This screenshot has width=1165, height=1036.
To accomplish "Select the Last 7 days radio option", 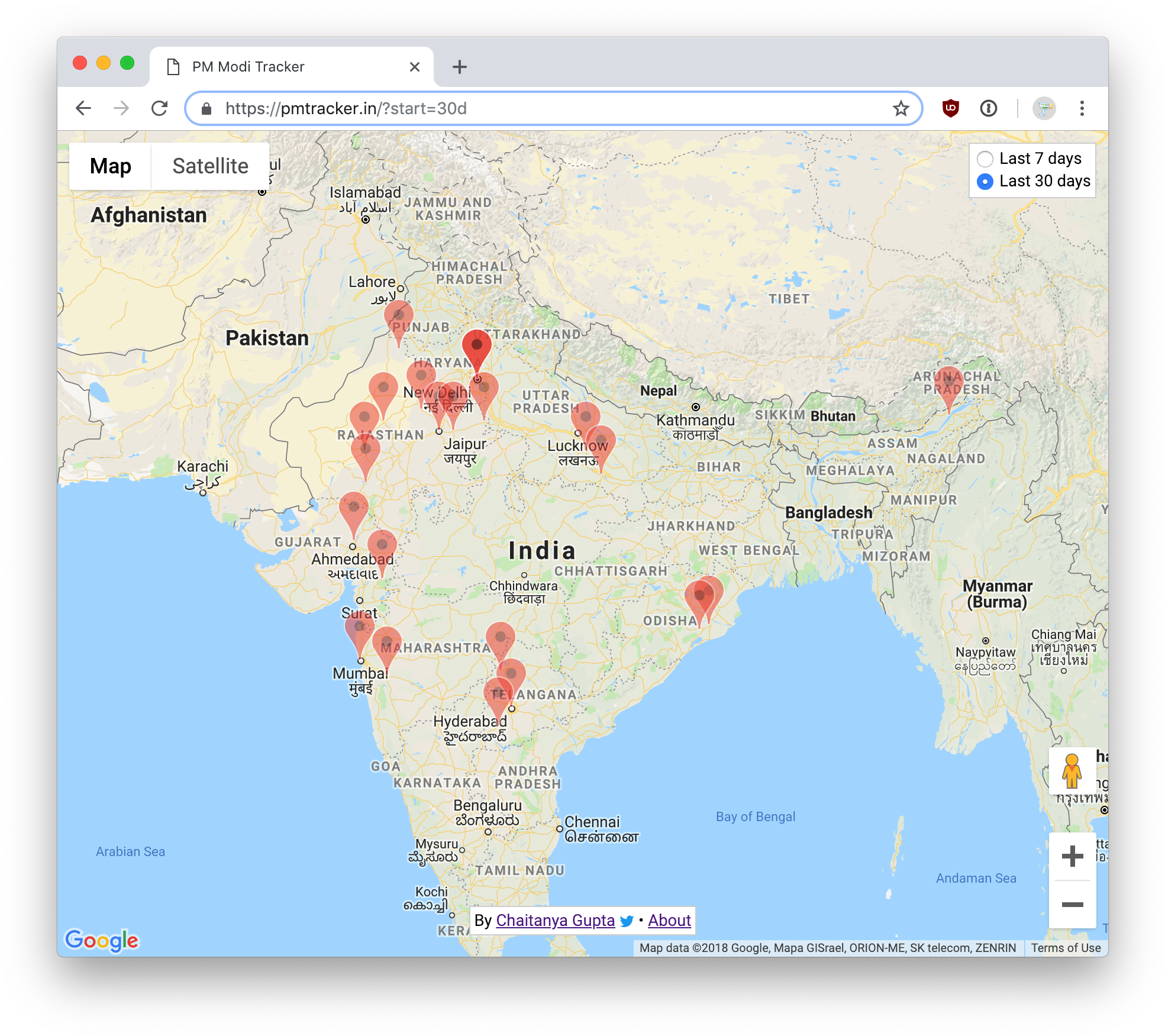I will click(x=985, y=159).
